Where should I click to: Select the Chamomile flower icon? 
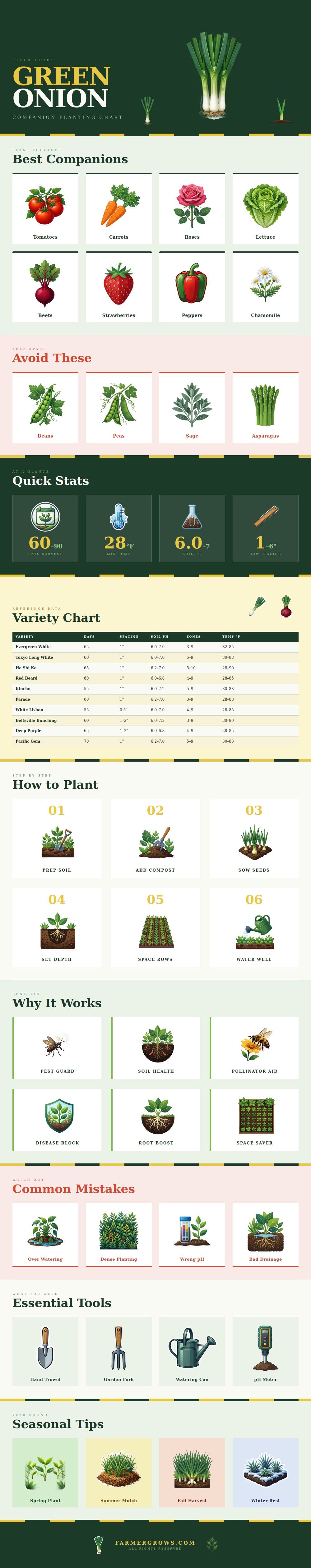[265, 284]
